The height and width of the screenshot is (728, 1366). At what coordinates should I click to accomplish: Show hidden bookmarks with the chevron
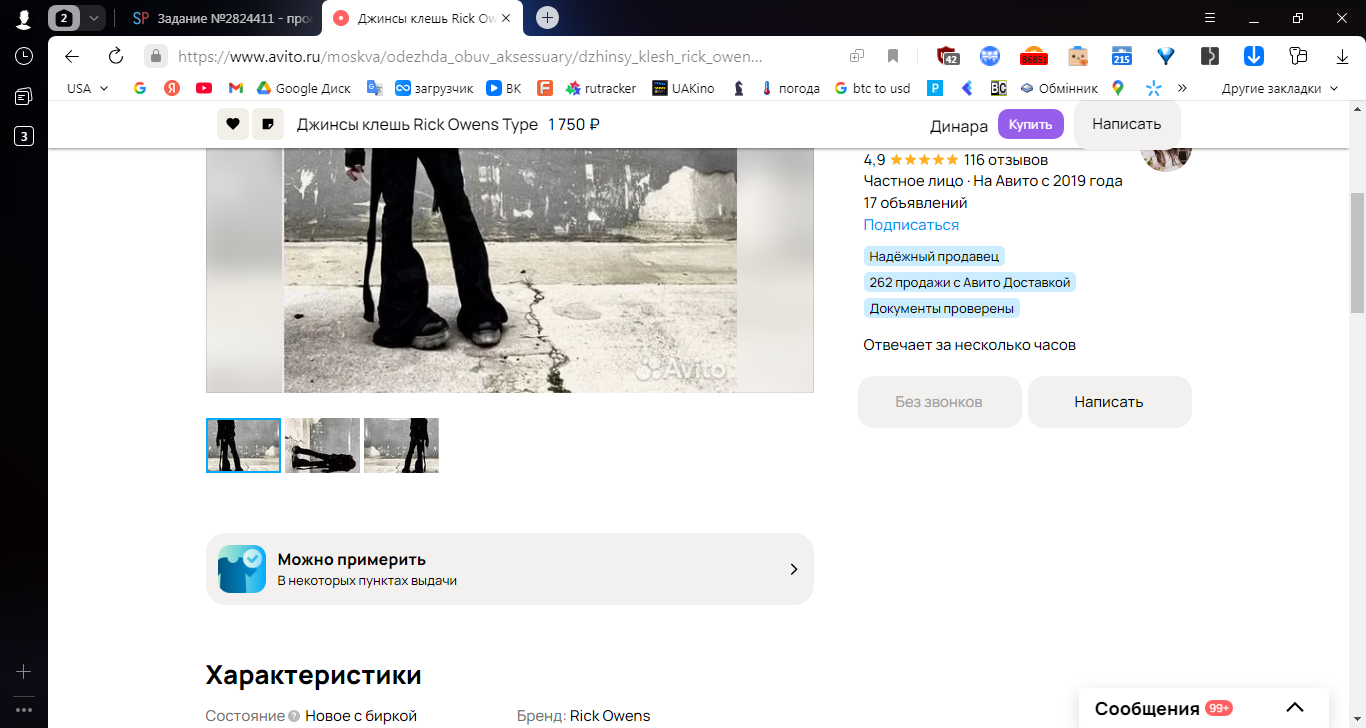point(1183,88)
